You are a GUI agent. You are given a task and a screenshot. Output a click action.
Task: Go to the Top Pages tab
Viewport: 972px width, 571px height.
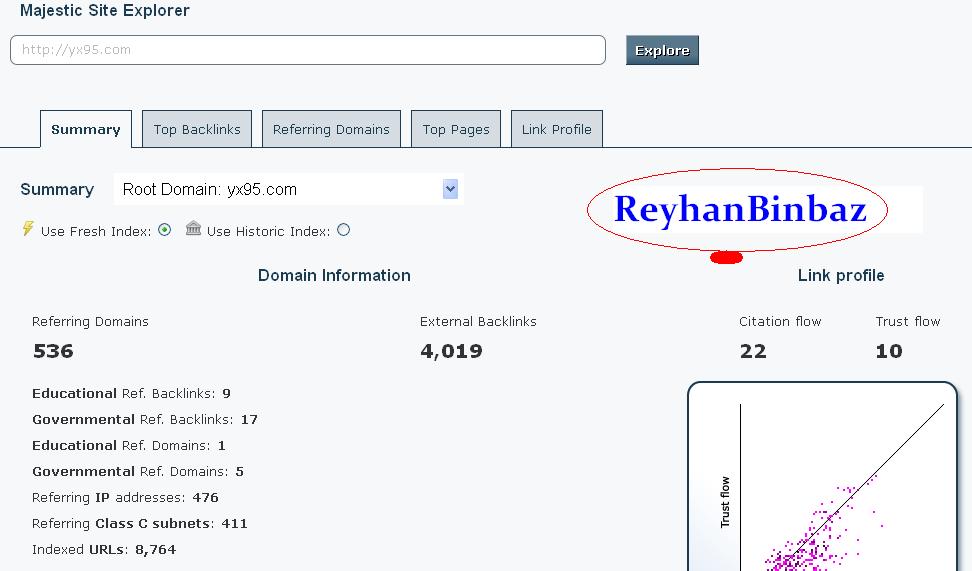(x=456, y=129)
